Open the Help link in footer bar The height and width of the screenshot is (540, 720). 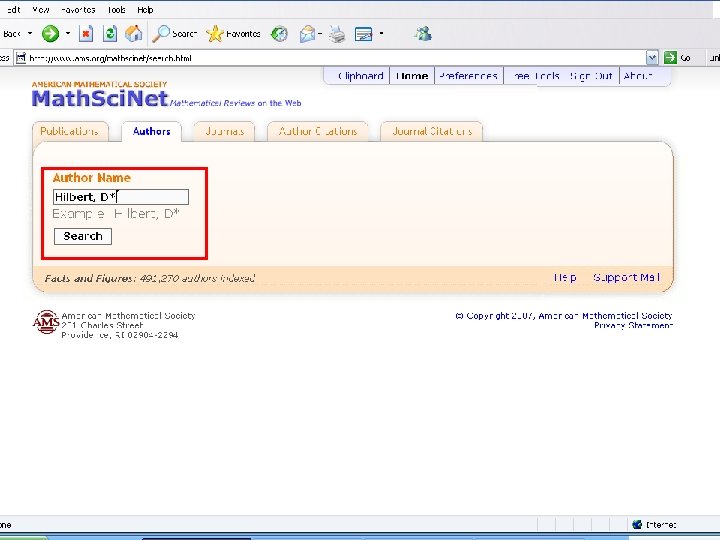(x=565, y=277)
